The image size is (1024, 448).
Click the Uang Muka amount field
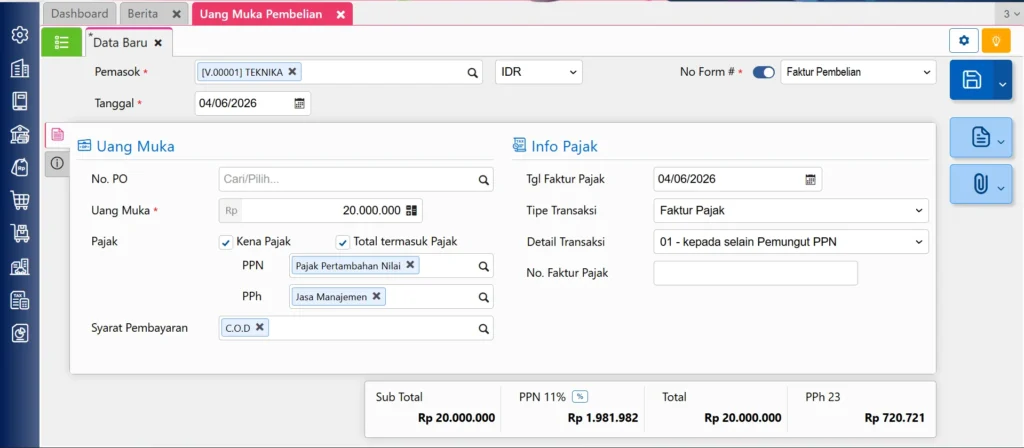click(x=321, y=210)
